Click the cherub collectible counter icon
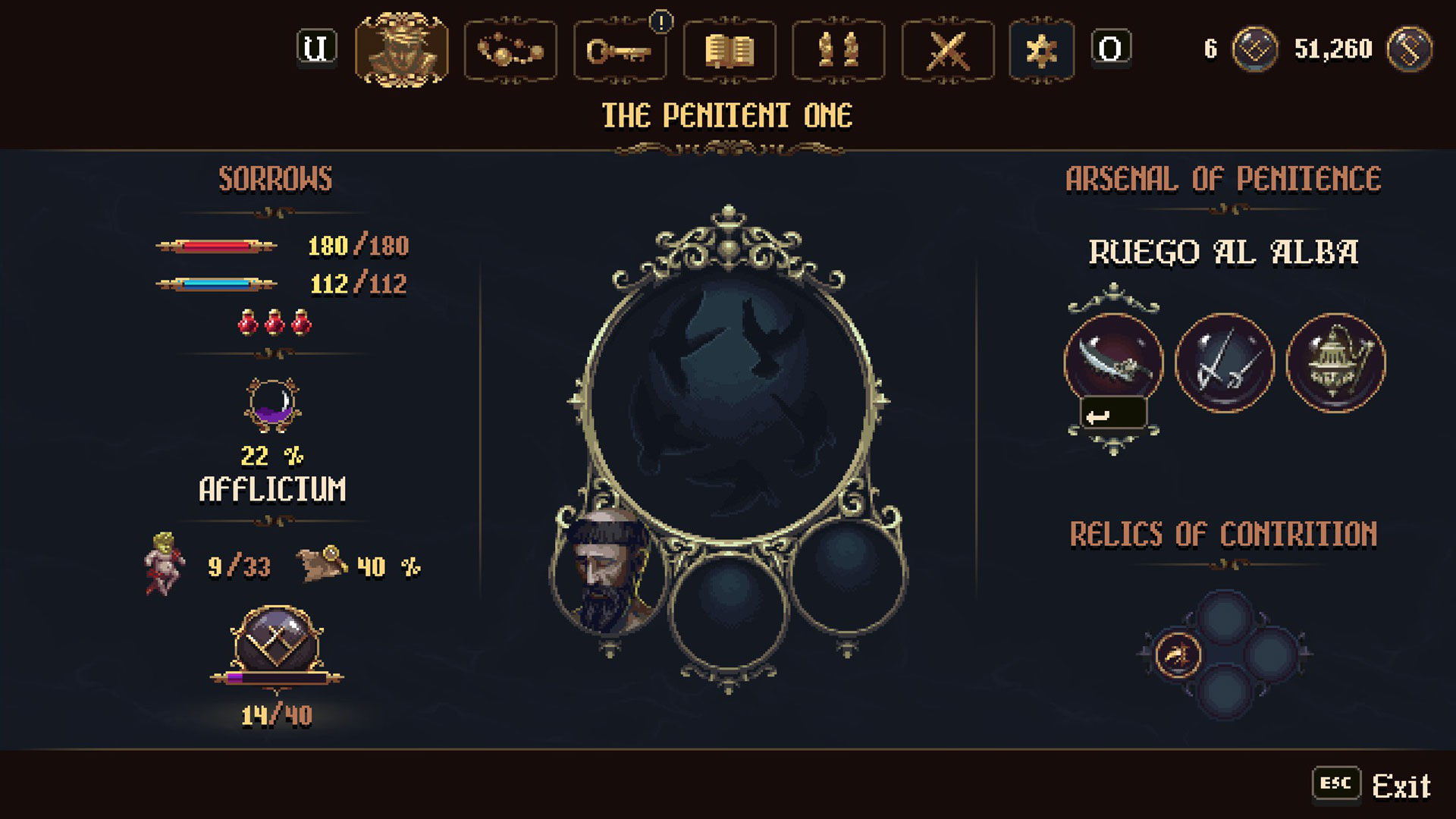 (x=164, y=563)
